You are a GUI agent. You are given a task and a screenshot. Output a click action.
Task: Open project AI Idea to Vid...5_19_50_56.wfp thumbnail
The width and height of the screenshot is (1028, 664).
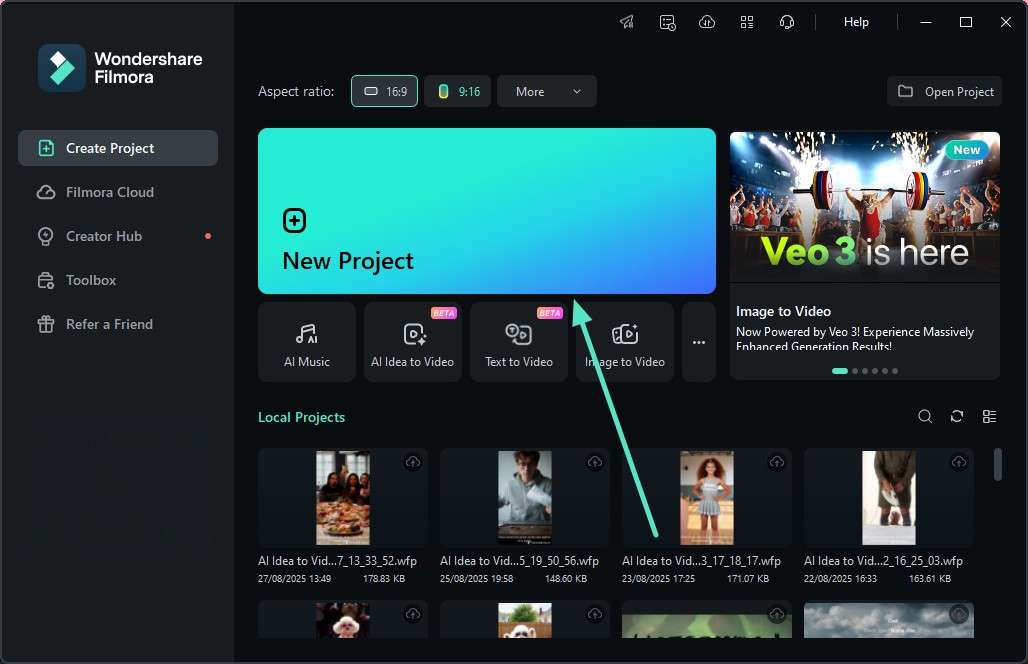524,498
